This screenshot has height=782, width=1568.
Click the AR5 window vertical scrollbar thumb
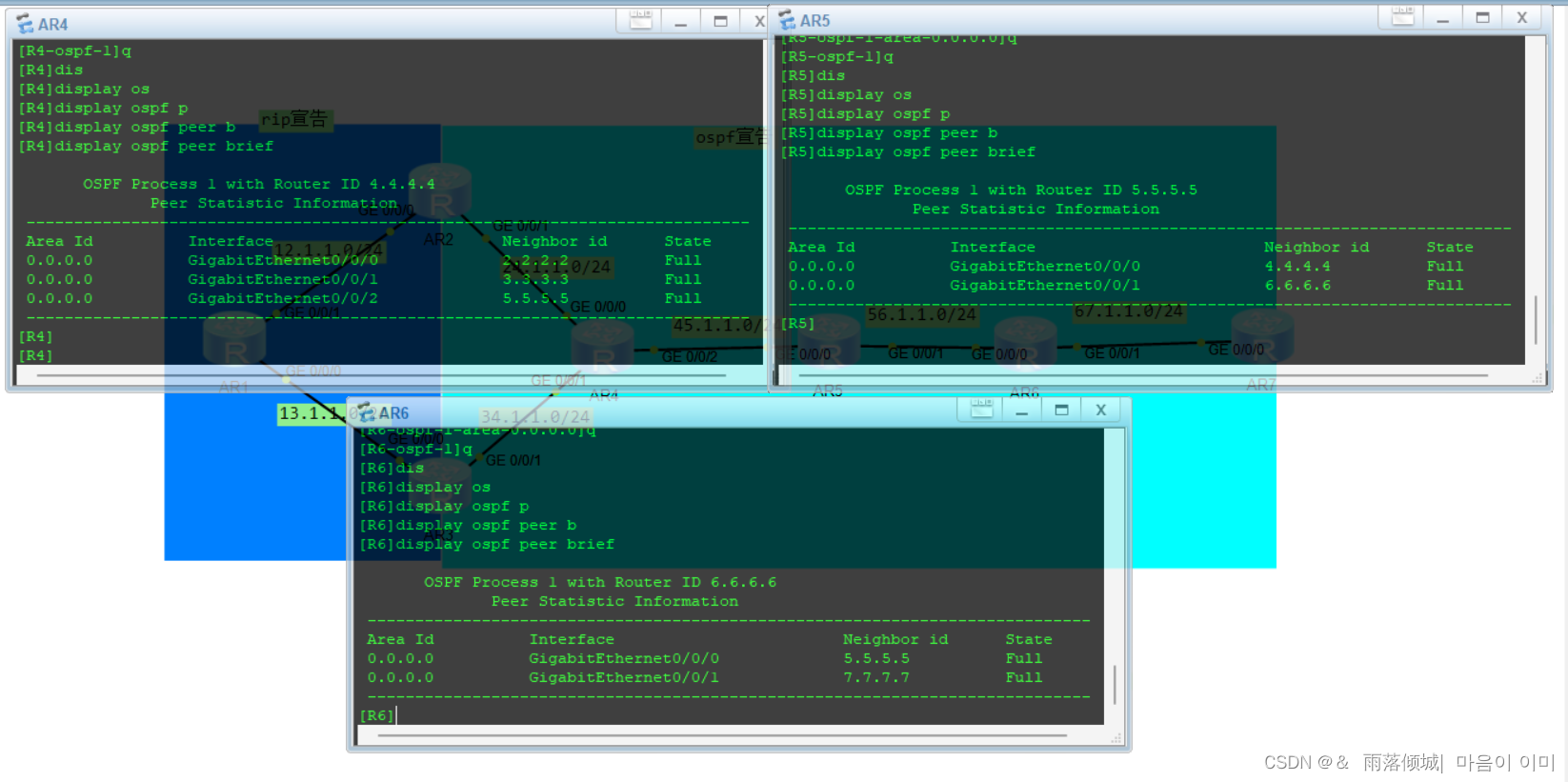1535,320
